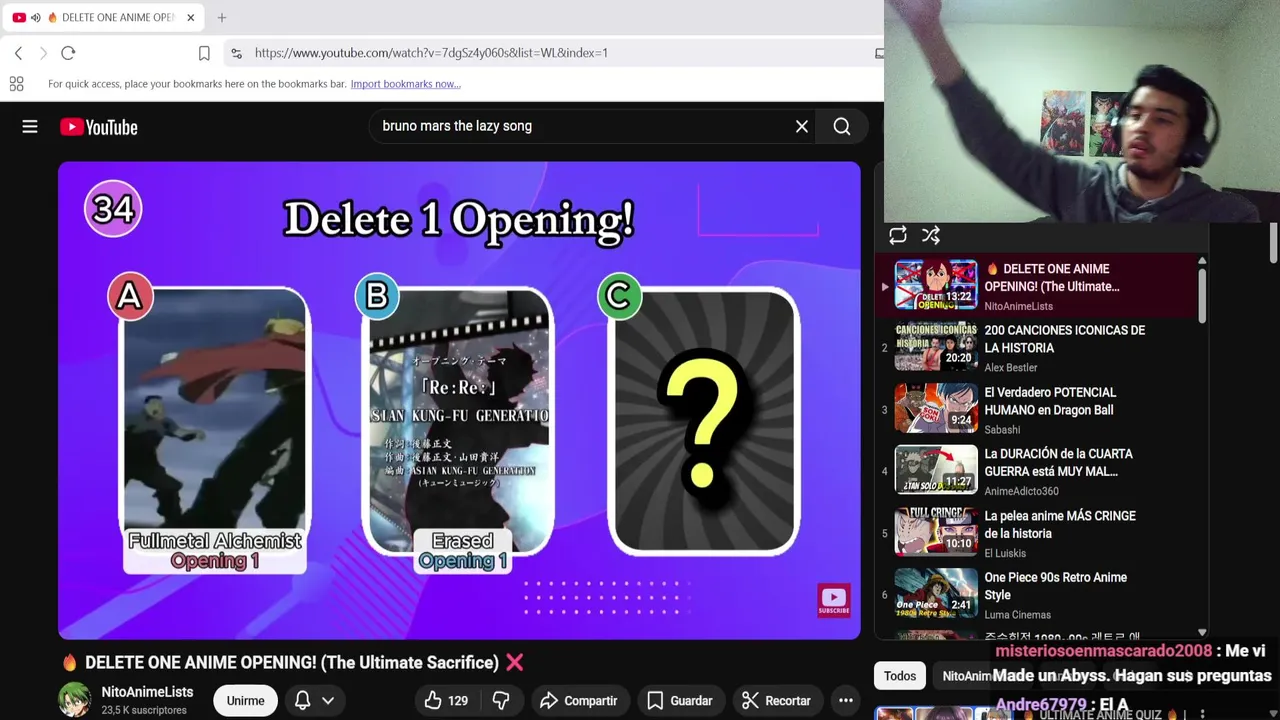Play 200 CANCIONES ICONICAS DE LA HISTORIA
This screenshot has width=1280, height=720.
(936, 347)
